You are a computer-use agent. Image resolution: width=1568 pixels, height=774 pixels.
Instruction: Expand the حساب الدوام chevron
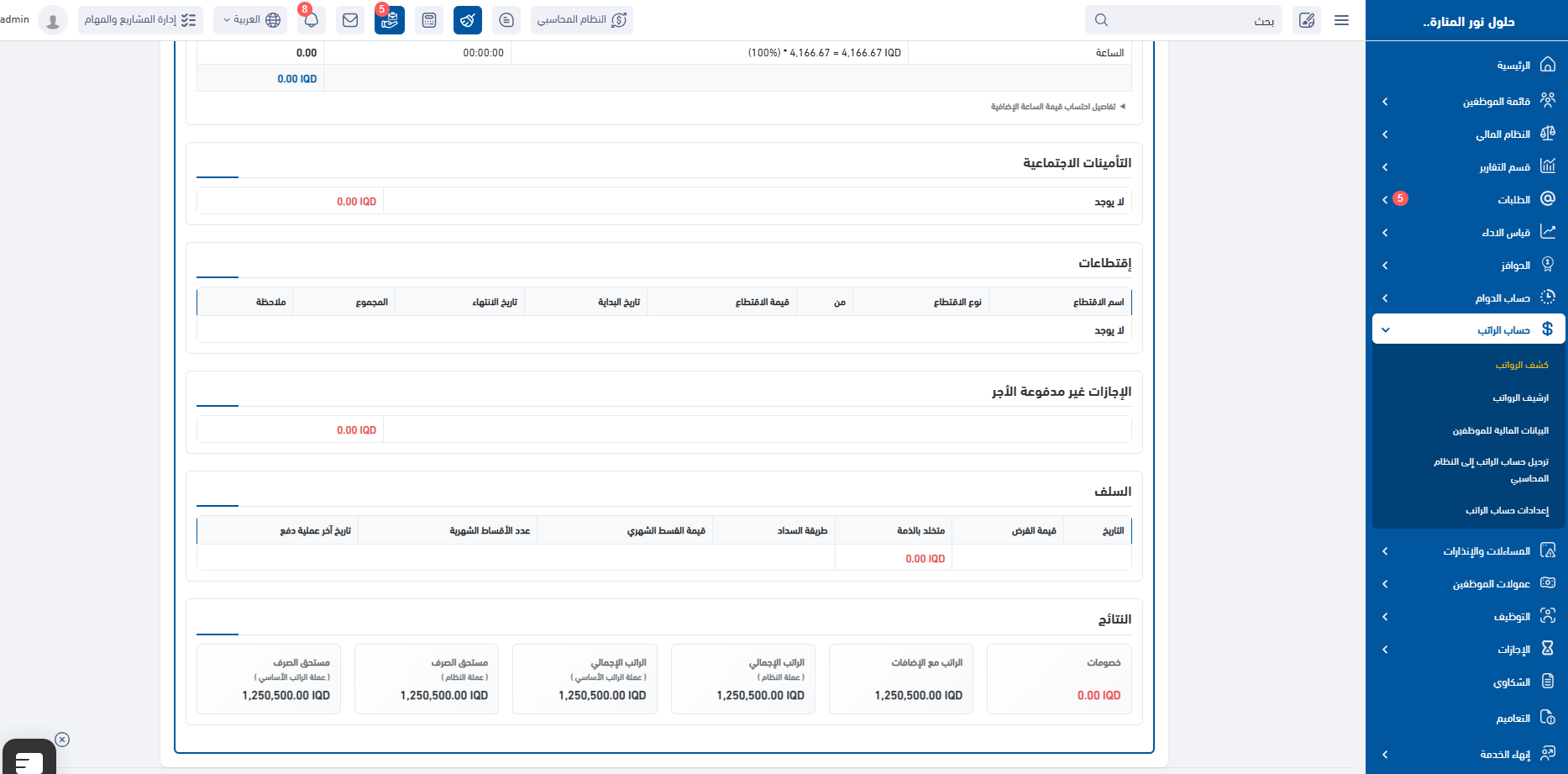coord(1385,298)
